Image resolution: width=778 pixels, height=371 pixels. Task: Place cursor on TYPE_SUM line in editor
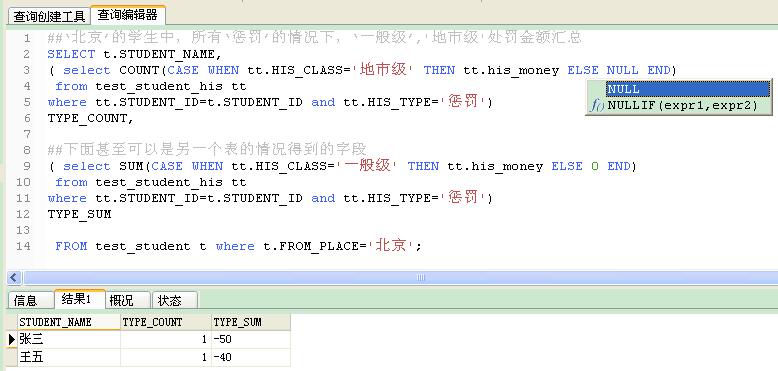click(79, 214)
